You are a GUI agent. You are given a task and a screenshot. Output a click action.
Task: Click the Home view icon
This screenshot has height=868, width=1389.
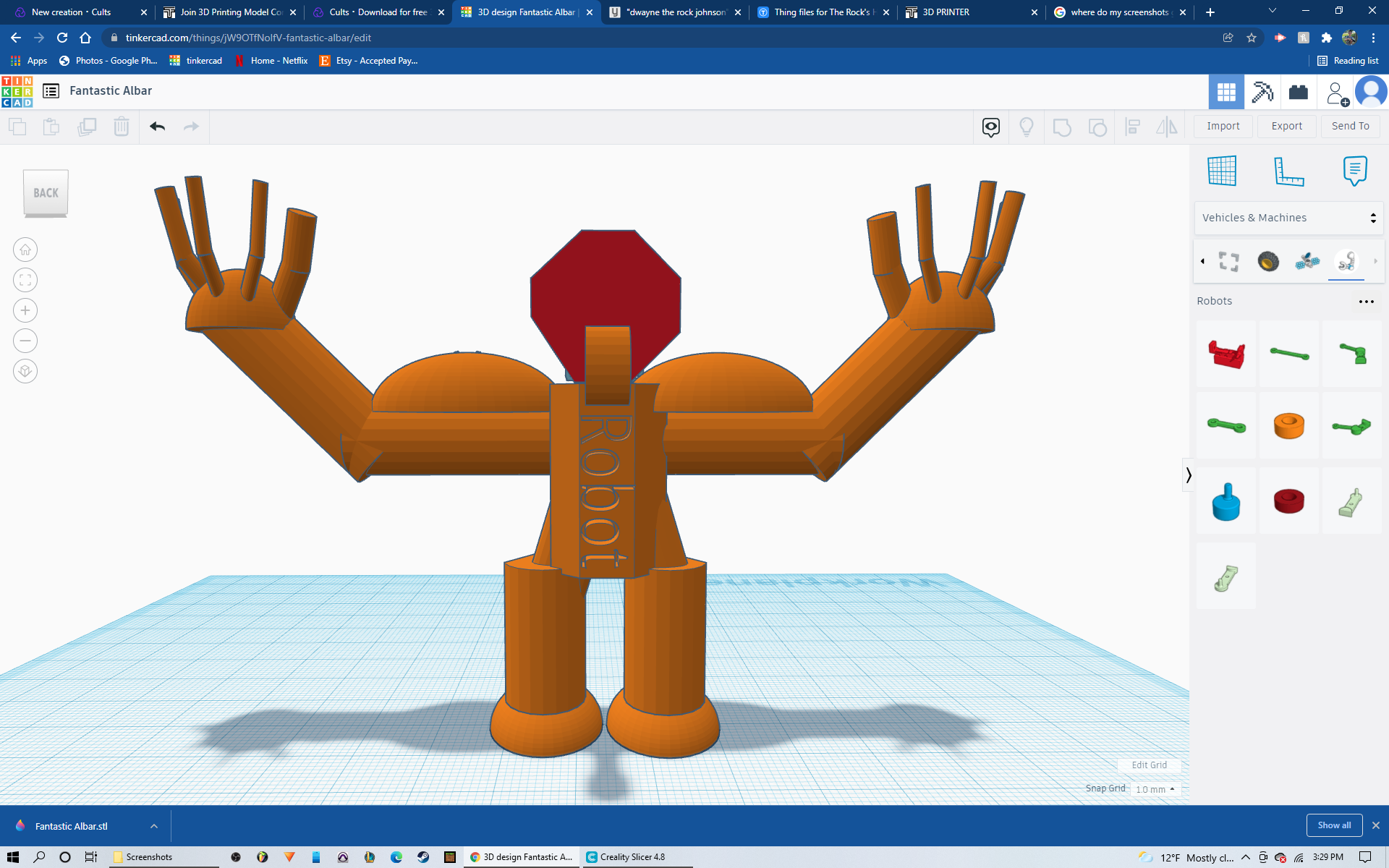pos(25,250)
